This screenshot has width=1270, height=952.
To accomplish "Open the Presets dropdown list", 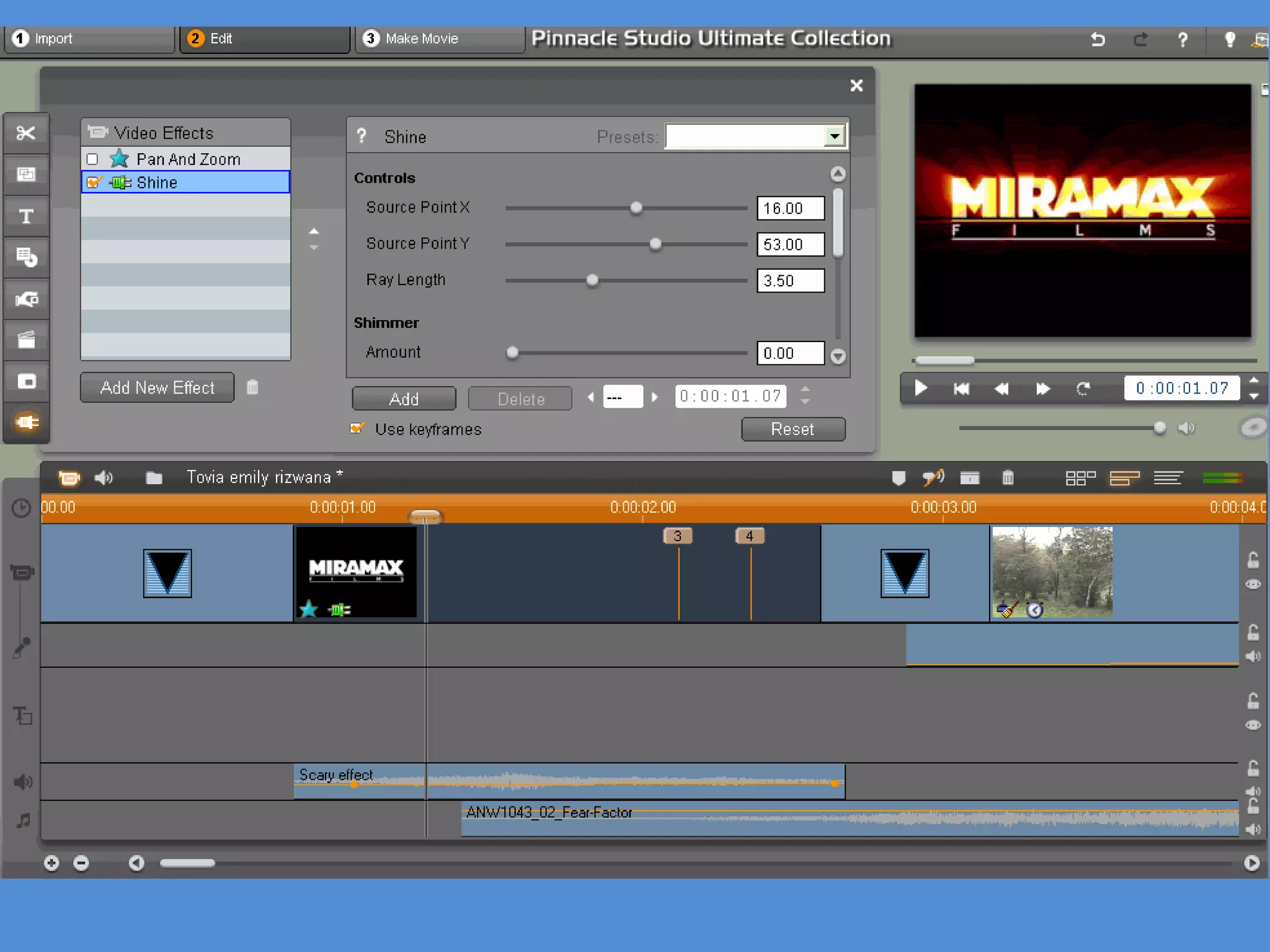I will (x=835, y=136).
